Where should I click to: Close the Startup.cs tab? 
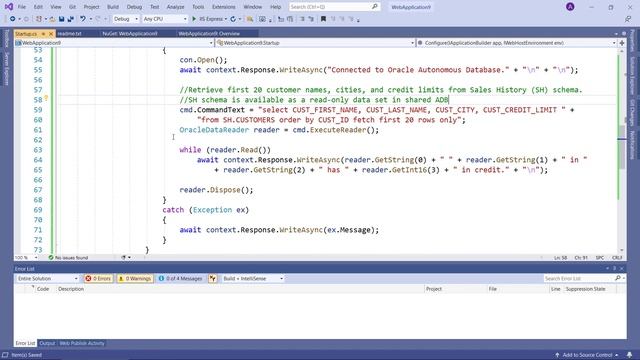coord(51,34)
